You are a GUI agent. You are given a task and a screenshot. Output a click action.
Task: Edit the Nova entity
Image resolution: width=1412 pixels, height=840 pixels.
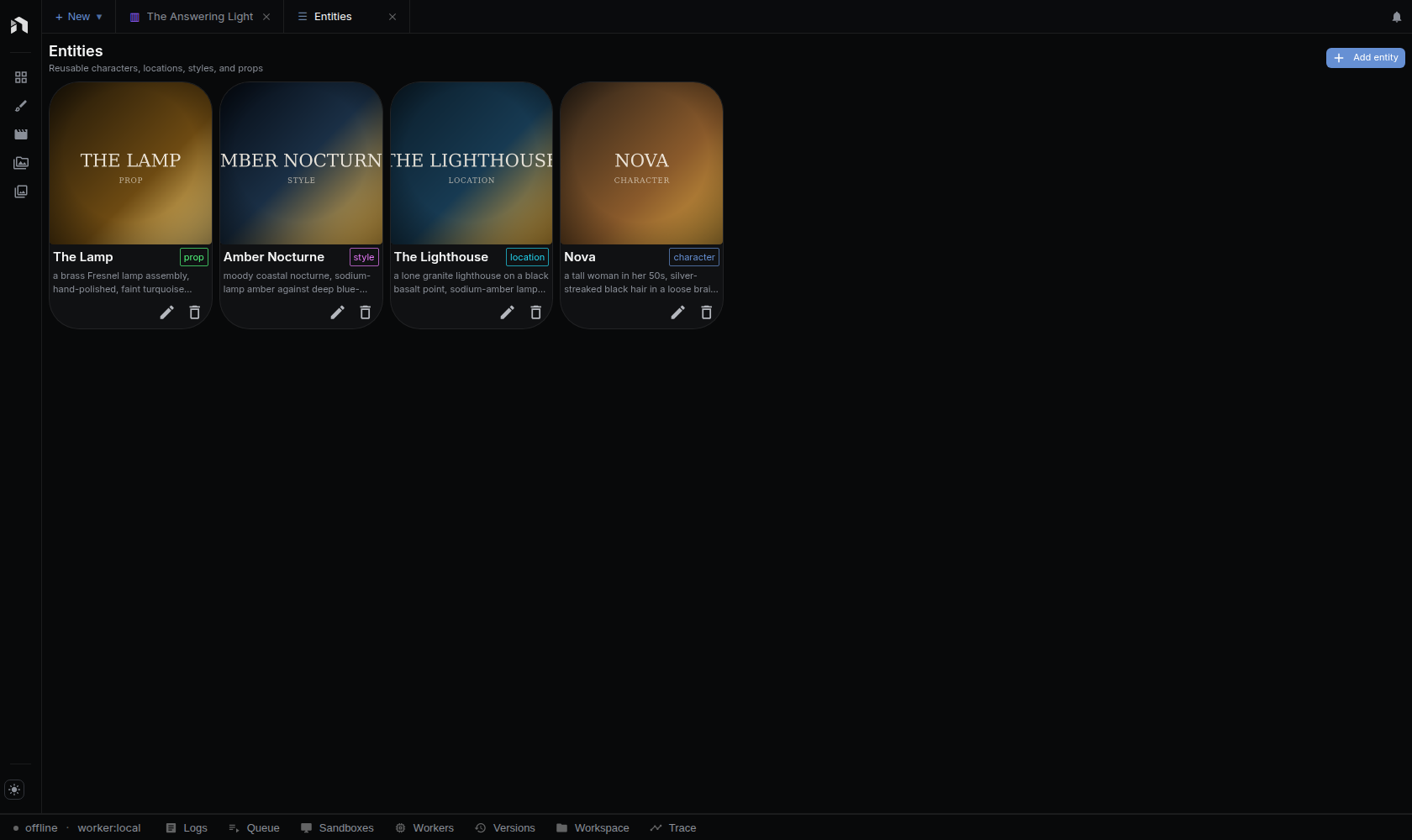(x=678, y=312)
